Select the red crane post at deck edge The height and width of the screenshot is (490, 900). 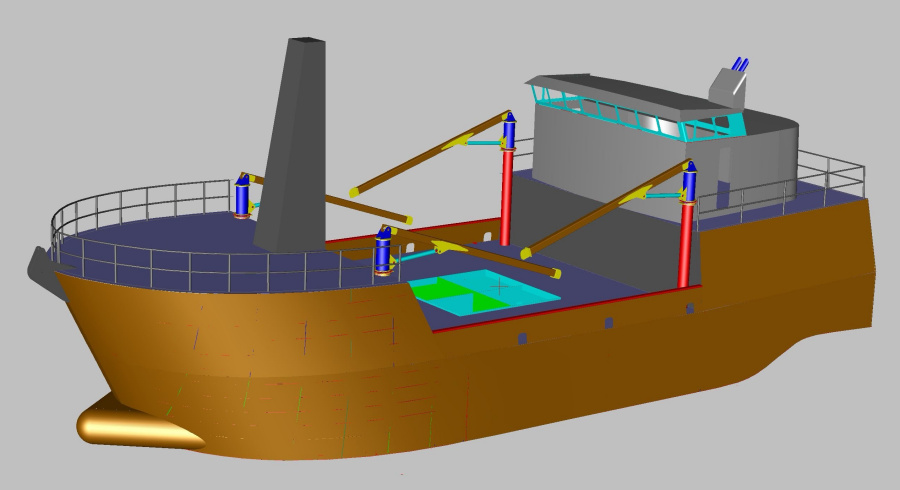(x=685, y=245)
